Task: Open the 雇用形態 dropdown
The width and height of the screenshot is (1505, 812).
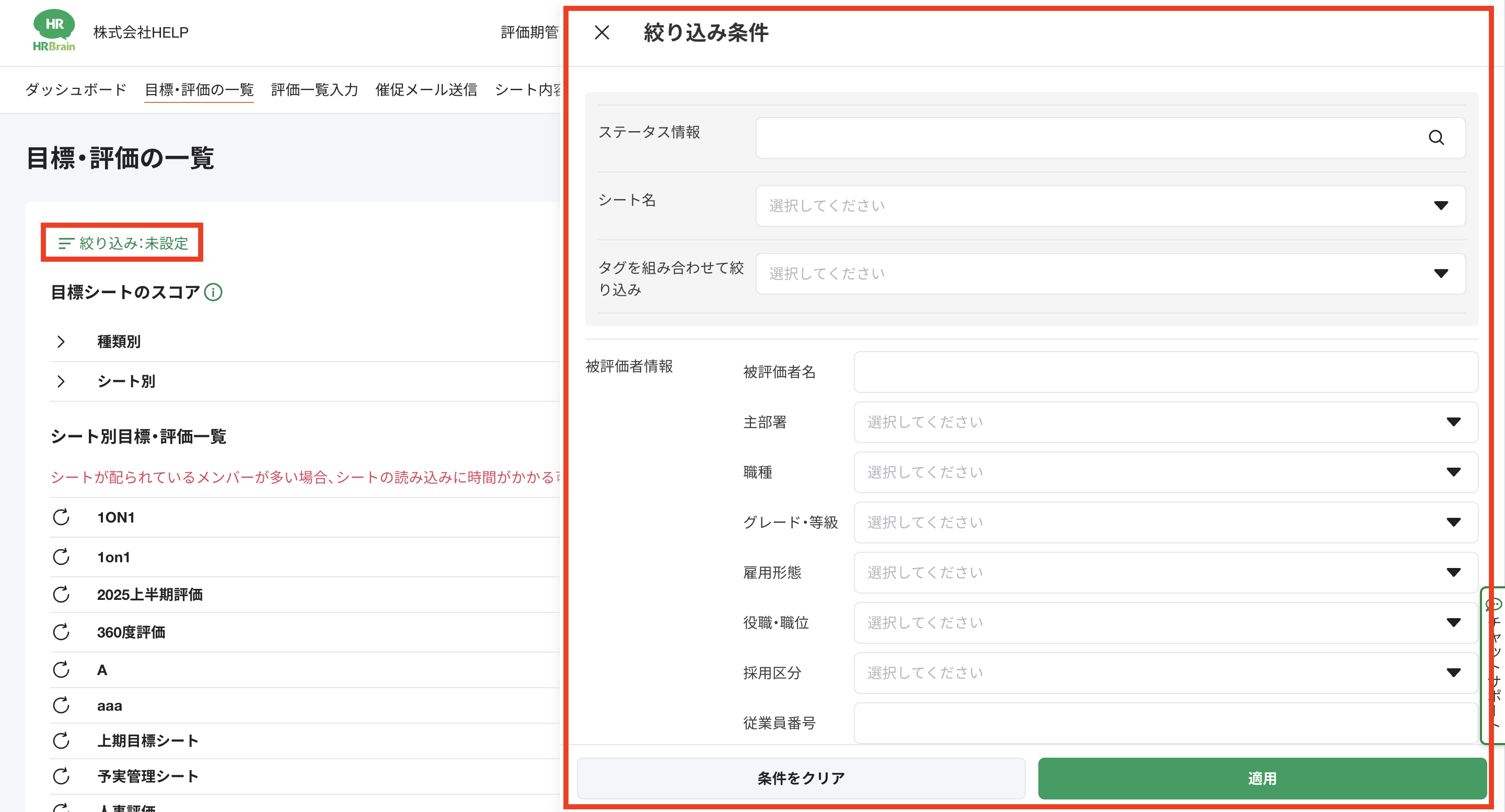Action: pyautogui.click(x=1165, y=573)
